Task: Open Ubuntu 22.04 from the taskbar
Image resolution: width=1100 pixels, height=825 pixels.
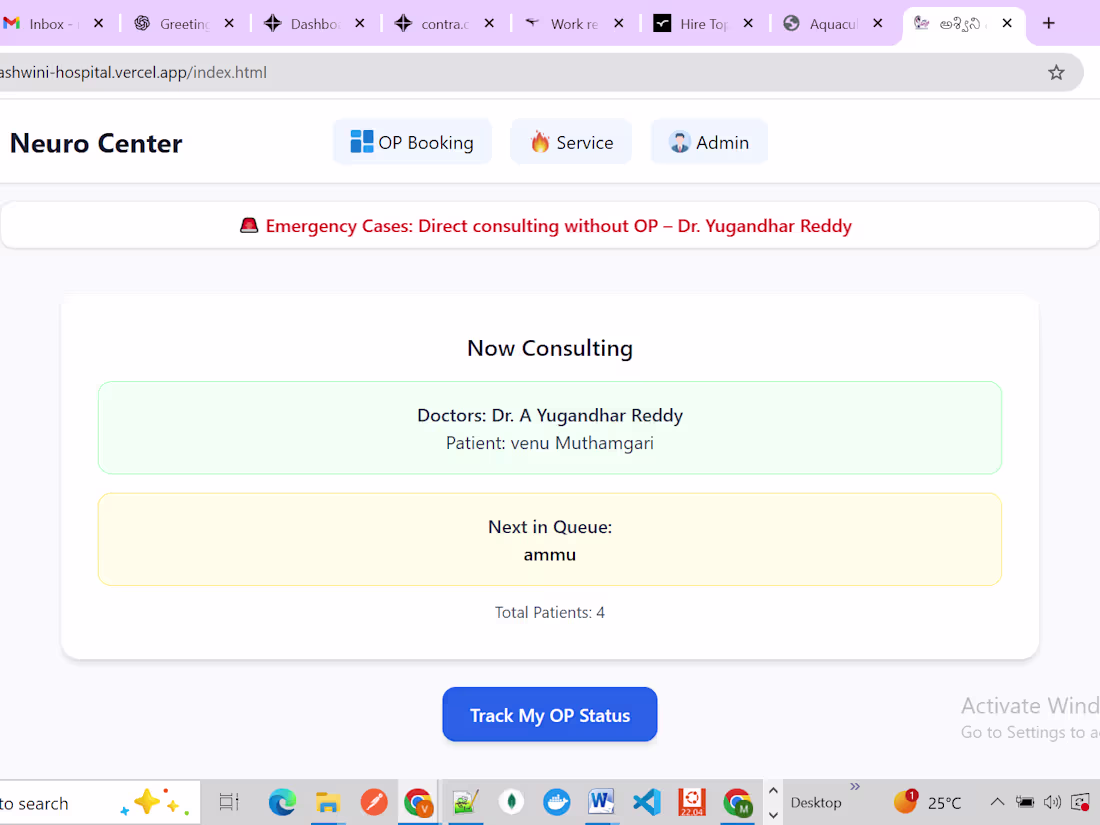Action: [692, 802]
